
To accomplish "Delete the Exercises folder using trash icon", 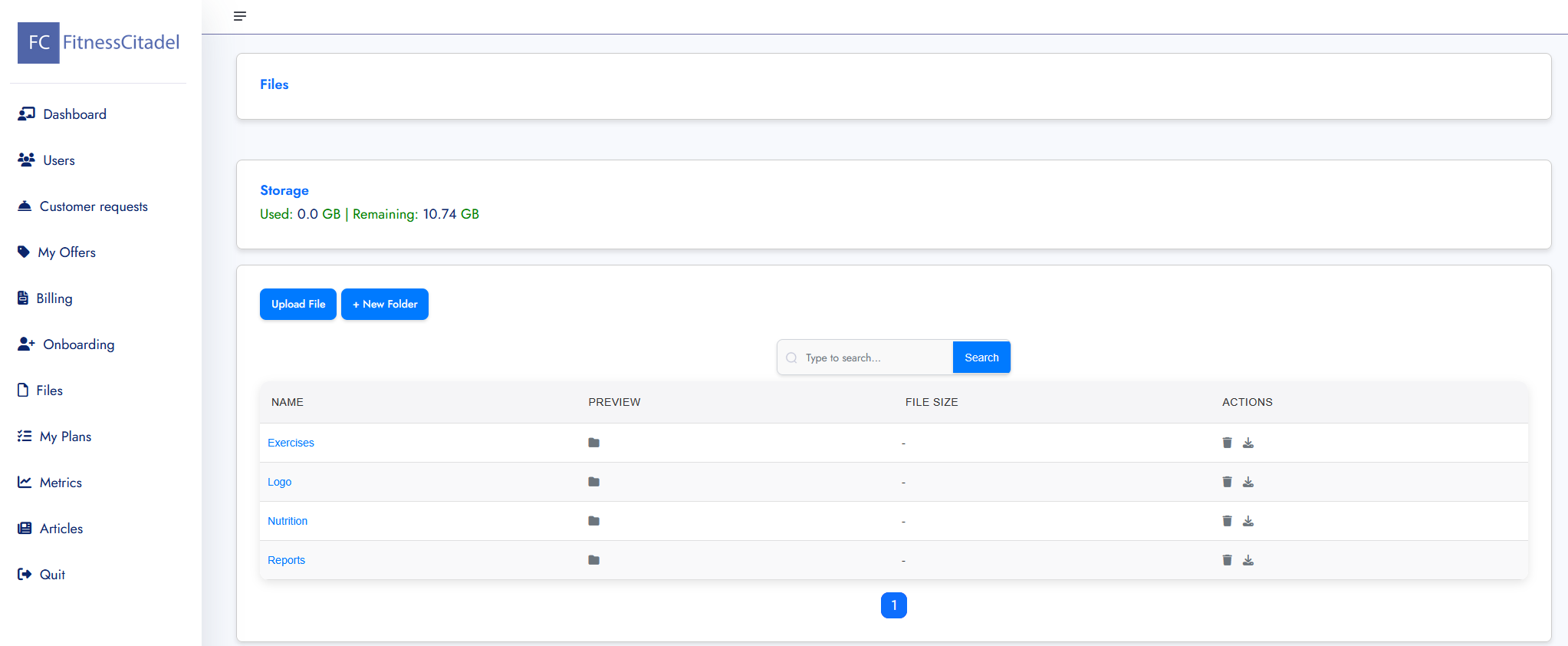I will tap(1227, 443).
